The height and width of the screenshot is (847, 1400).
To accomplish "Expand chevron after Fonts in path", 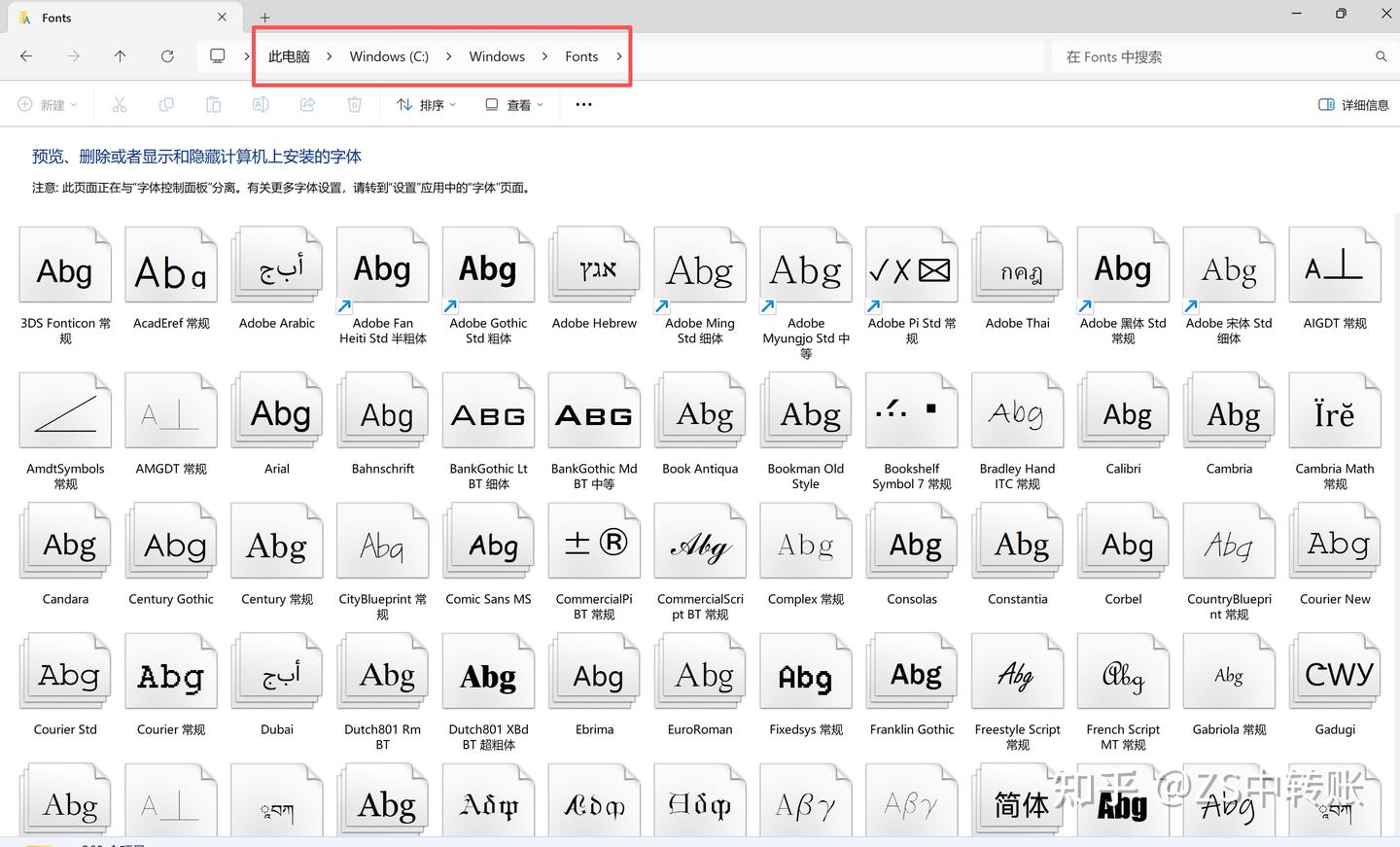I will click(619, 56).
